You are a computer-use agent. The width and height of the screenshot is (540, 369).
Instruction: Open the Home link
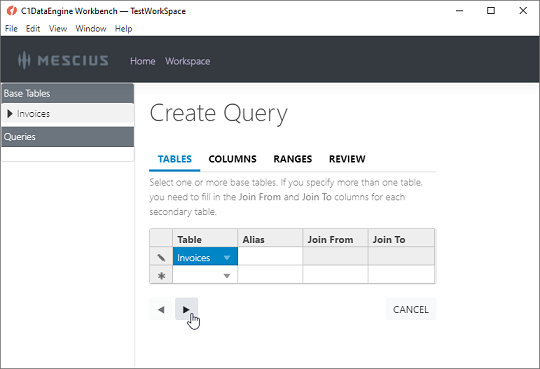(143, 61)
